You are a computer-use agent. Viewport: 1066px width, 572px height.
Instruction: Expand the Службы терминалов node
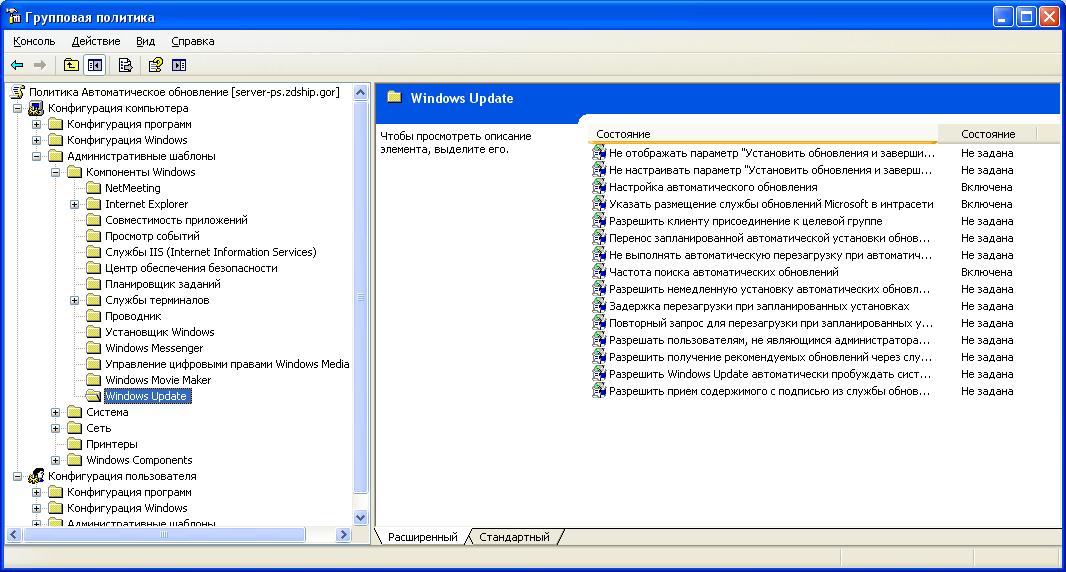click(75, 300)
